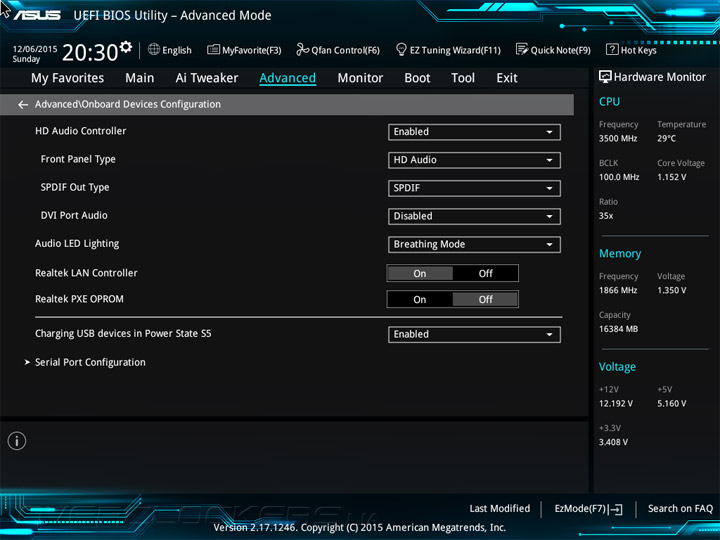Select the Audio LED Lighting label

point(77,244)
